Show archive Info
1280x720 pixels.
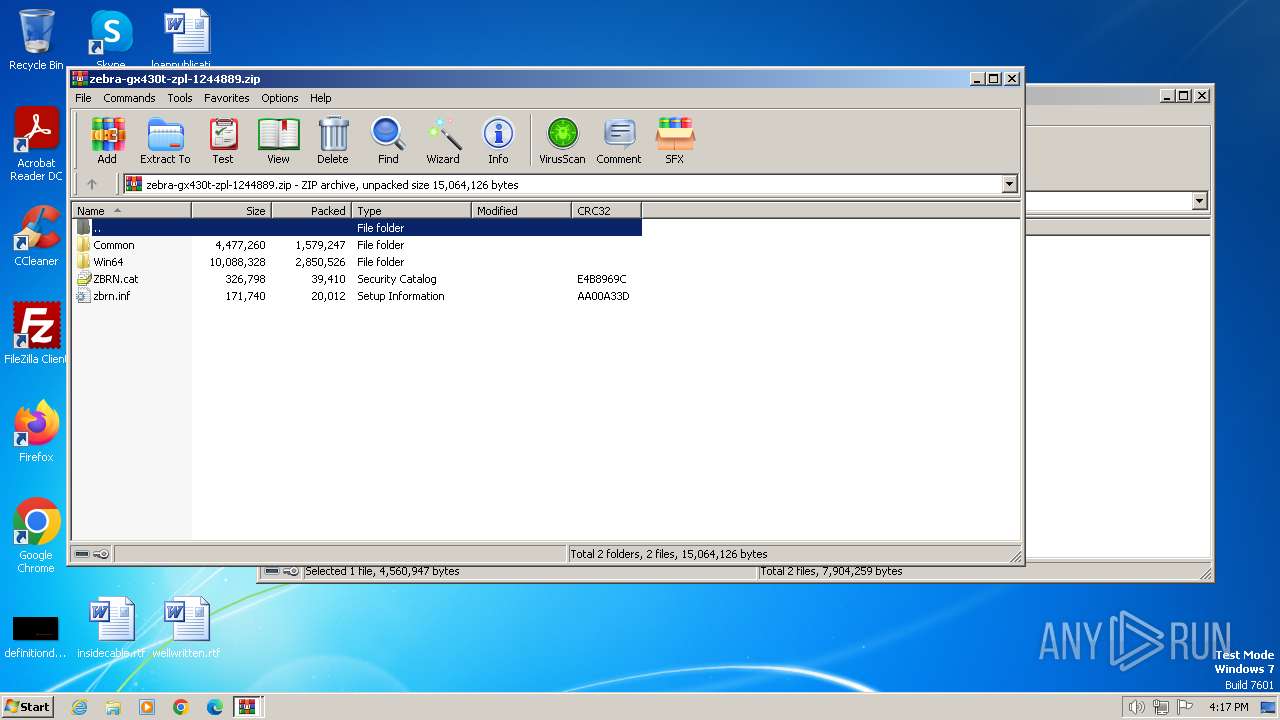(x=498, y=140)
